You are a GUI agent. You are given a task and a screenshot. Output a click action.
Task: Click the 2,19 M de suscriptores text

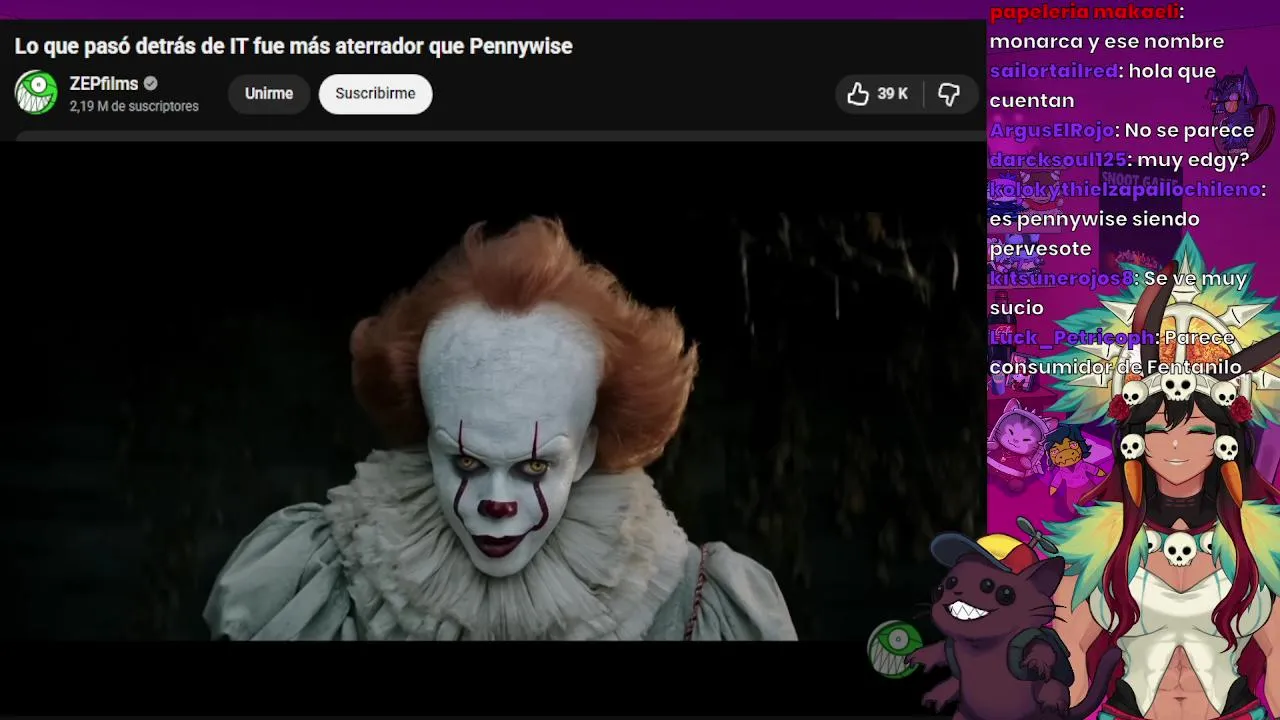(x=134, y=106)
